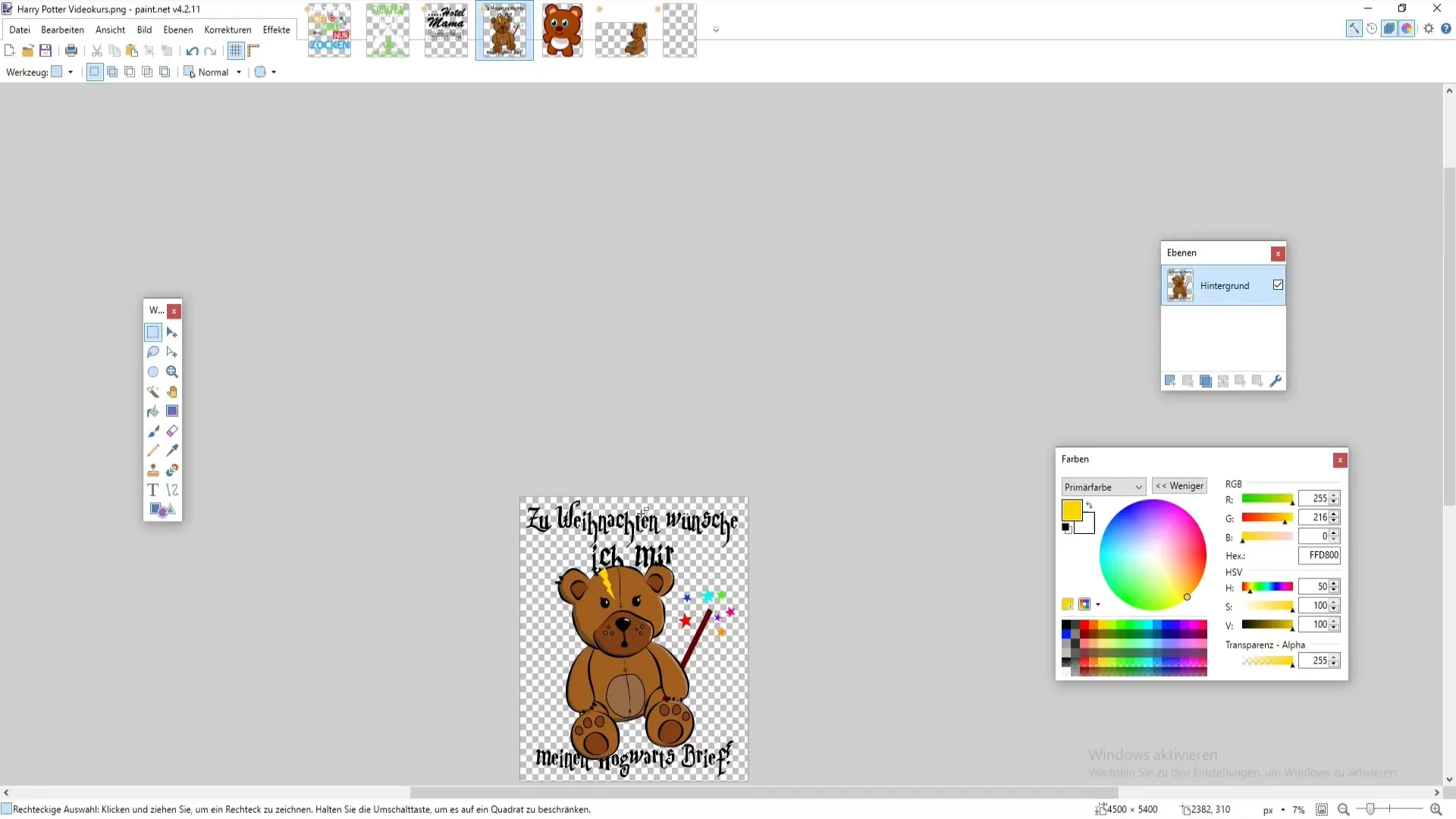Viewport: 1456px width, 819px height.
Task: Open the Werkzeug tool dropdown
Action: 62,72
